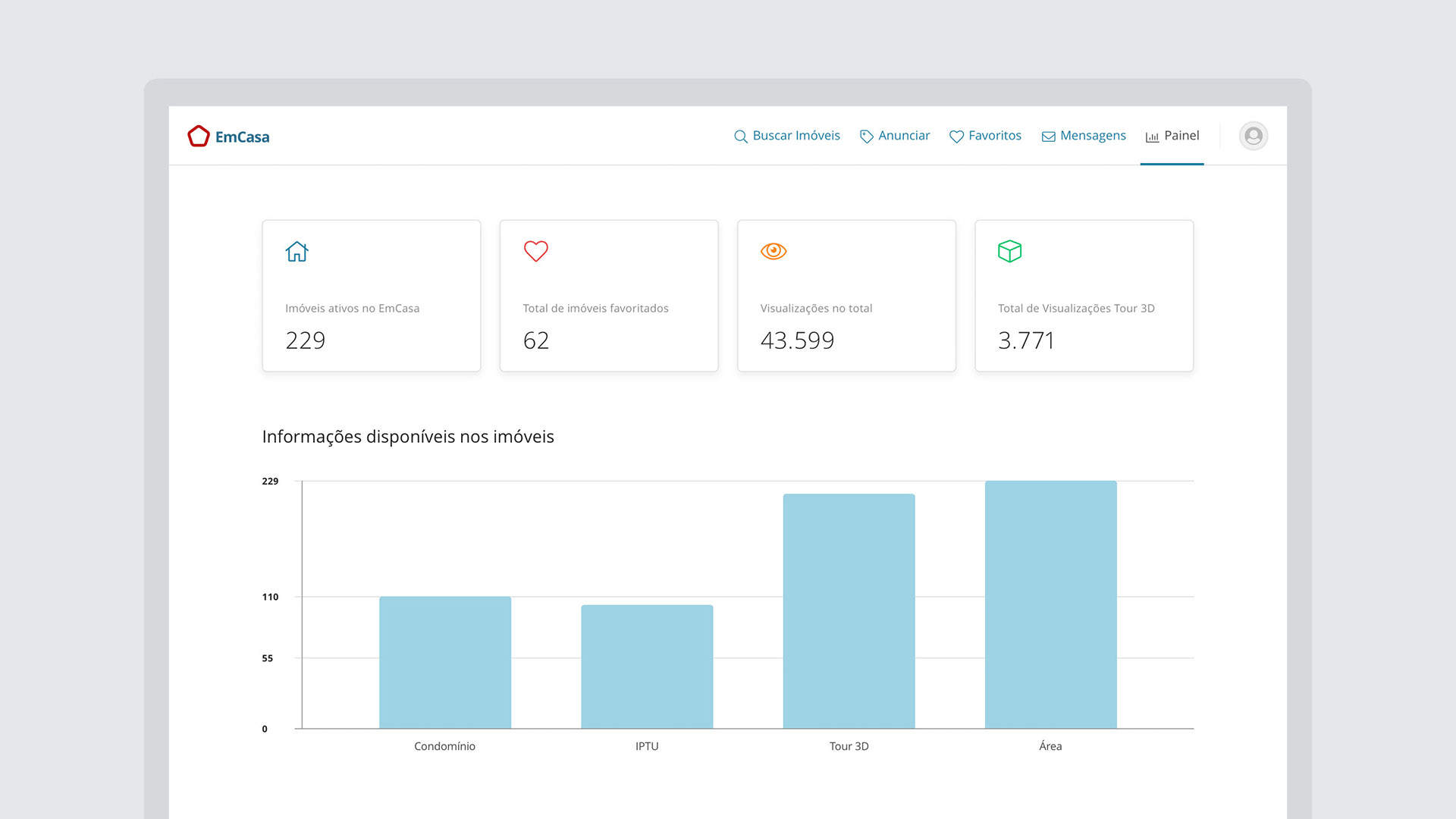Click the magnifier icon beside Buscar Imóveis

point(741,136)
